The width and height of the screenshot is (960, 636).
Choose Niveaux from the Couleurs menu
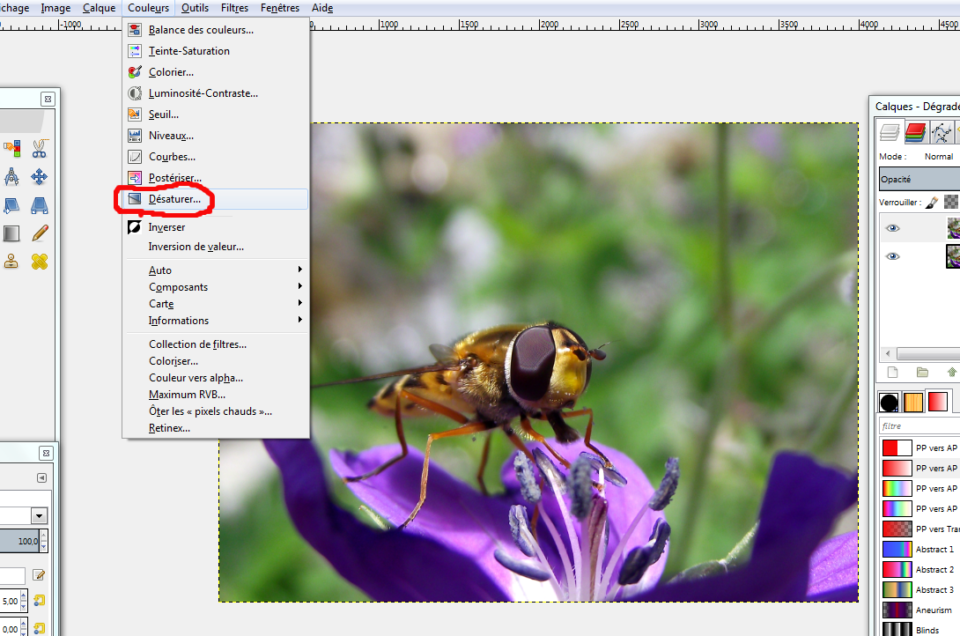(x=216, y=135)
